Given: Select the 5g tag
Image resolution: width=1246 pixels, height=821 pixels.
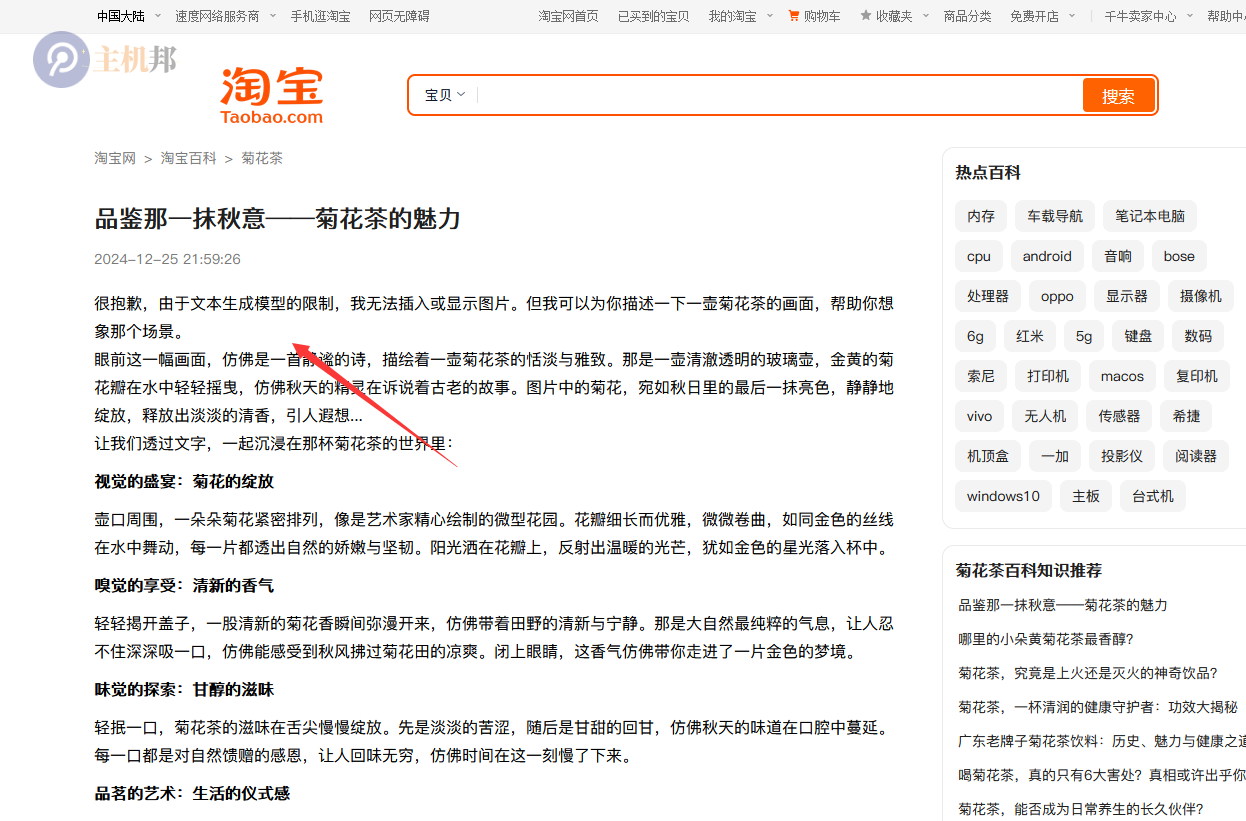Looking at the screenshot, I should 1084,336.
